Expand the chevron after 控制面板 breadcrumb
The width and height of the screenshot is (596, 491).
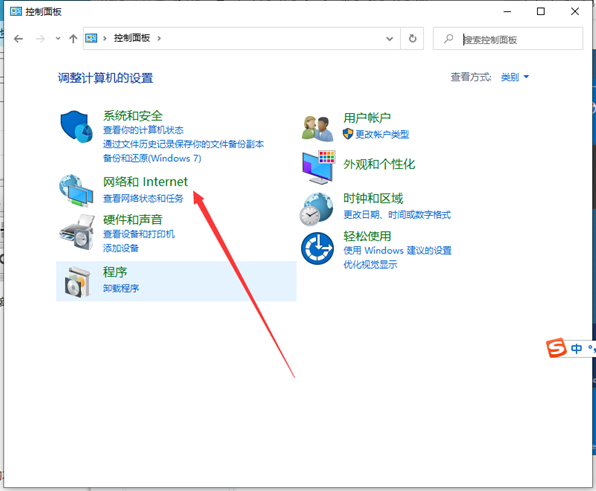[159, 38]
